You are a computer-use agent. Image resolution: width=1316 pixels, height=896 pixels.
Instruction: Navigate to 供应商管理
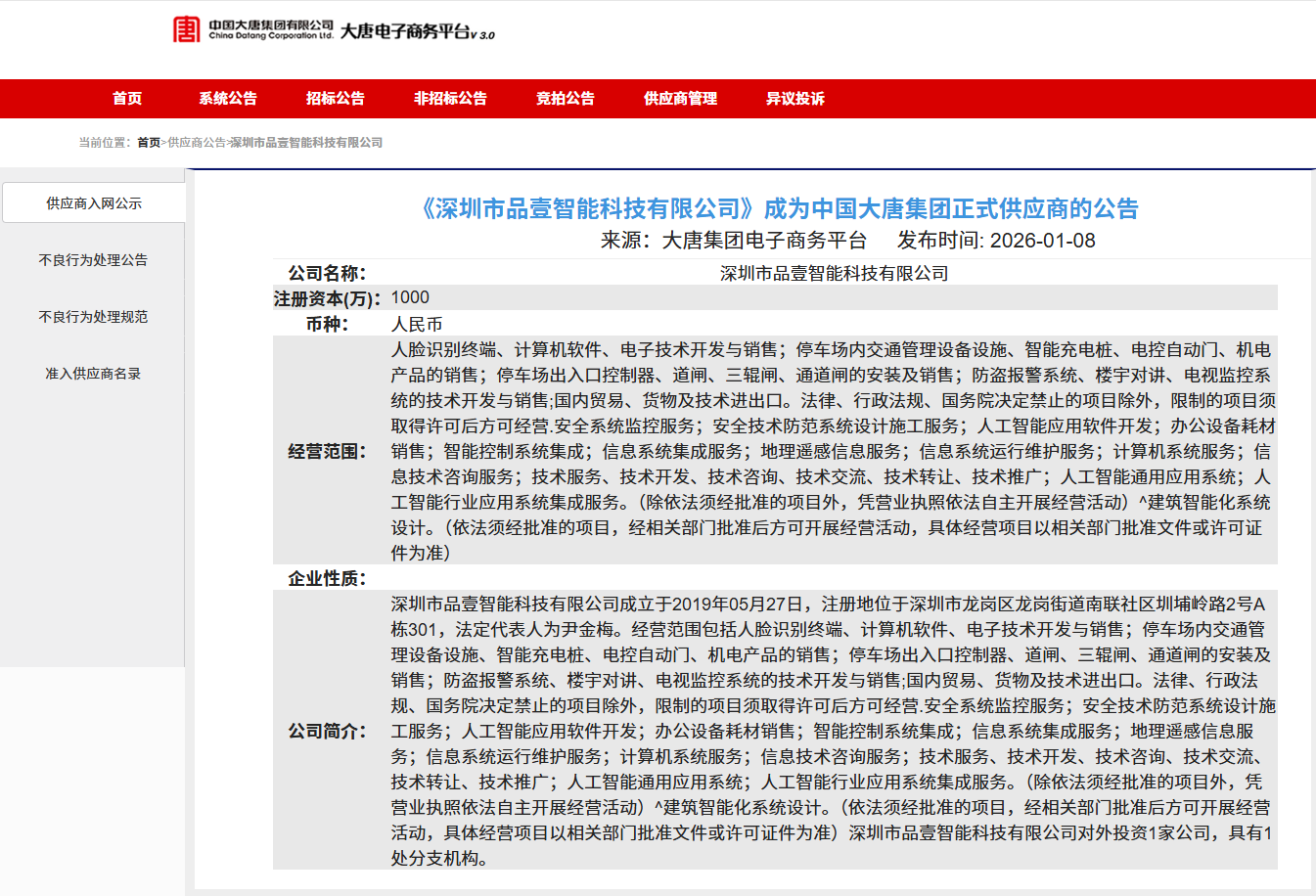(x=680, y=99)
